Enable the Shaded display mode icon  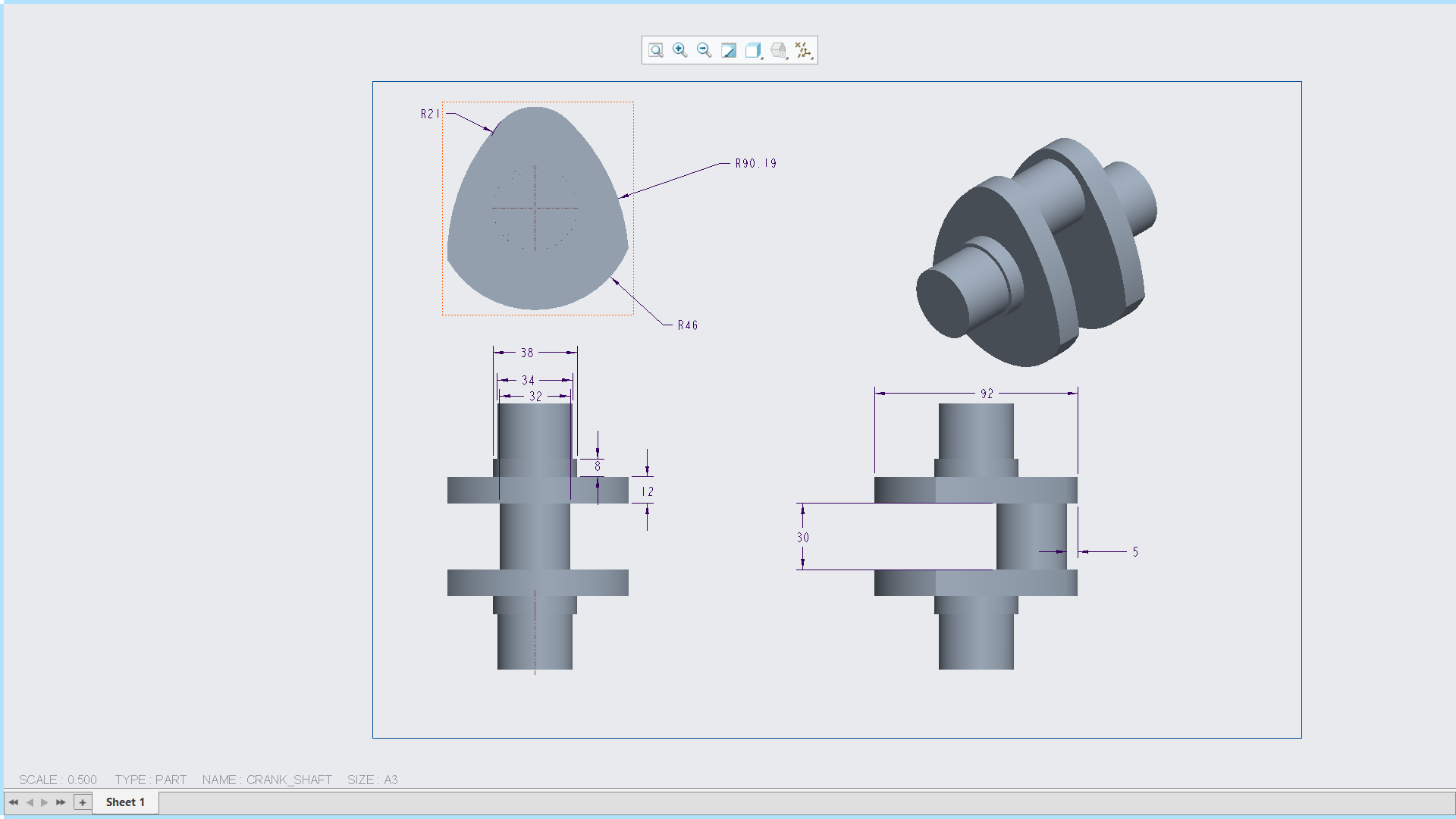coord(729,50)
